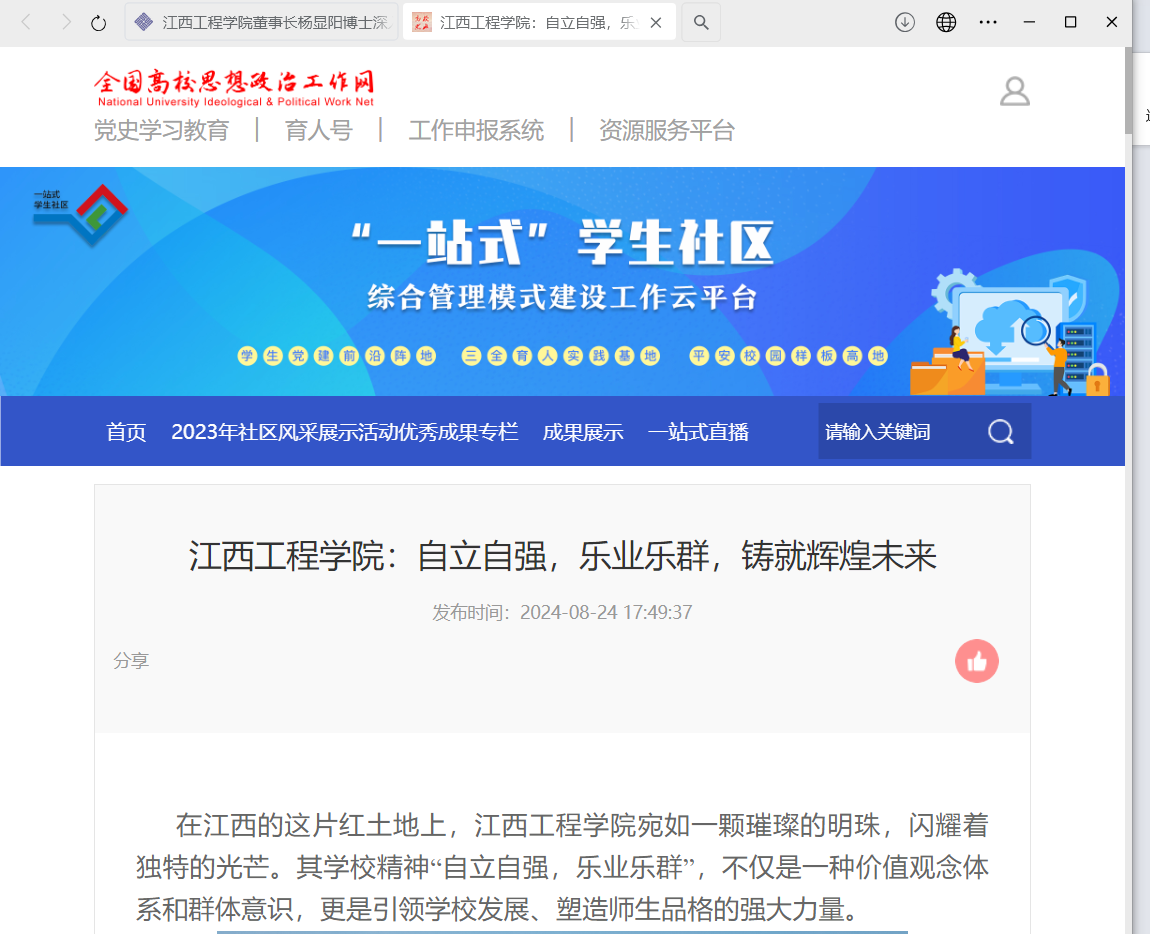Viewport: 1150px width, 934px height.
Task: Open the tab search magnifier icon
Action: point(701,23)
